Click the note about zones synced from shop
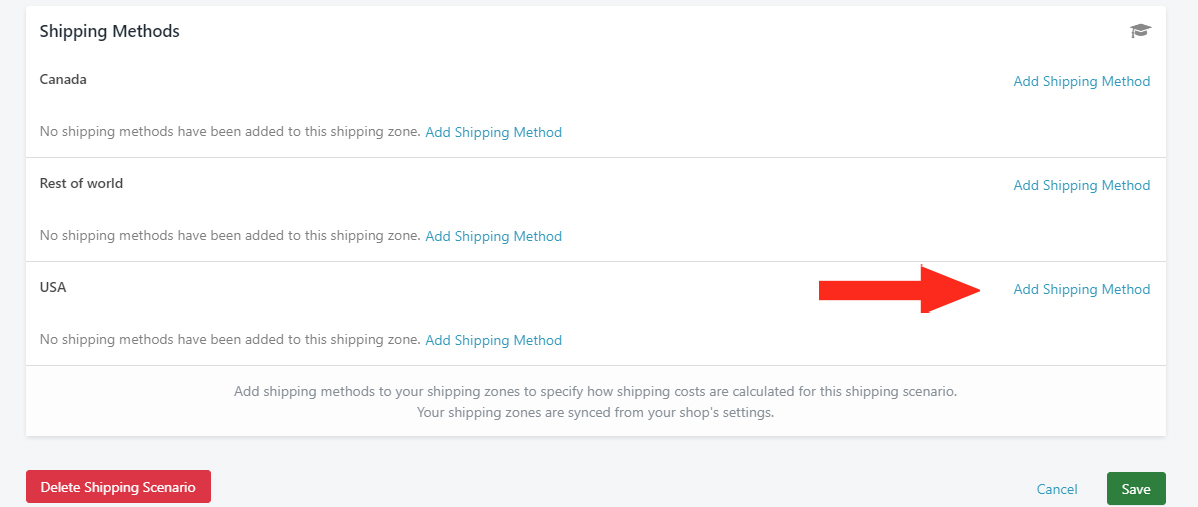Image resolution: width=1198 pixels, height=507 pixels. tap(595, 413)
